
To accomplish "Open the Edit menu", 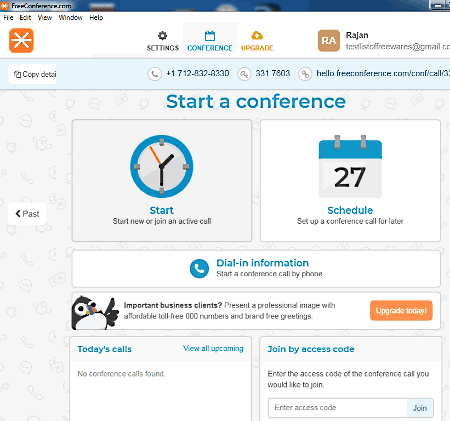I will click(x=25, y=18).
